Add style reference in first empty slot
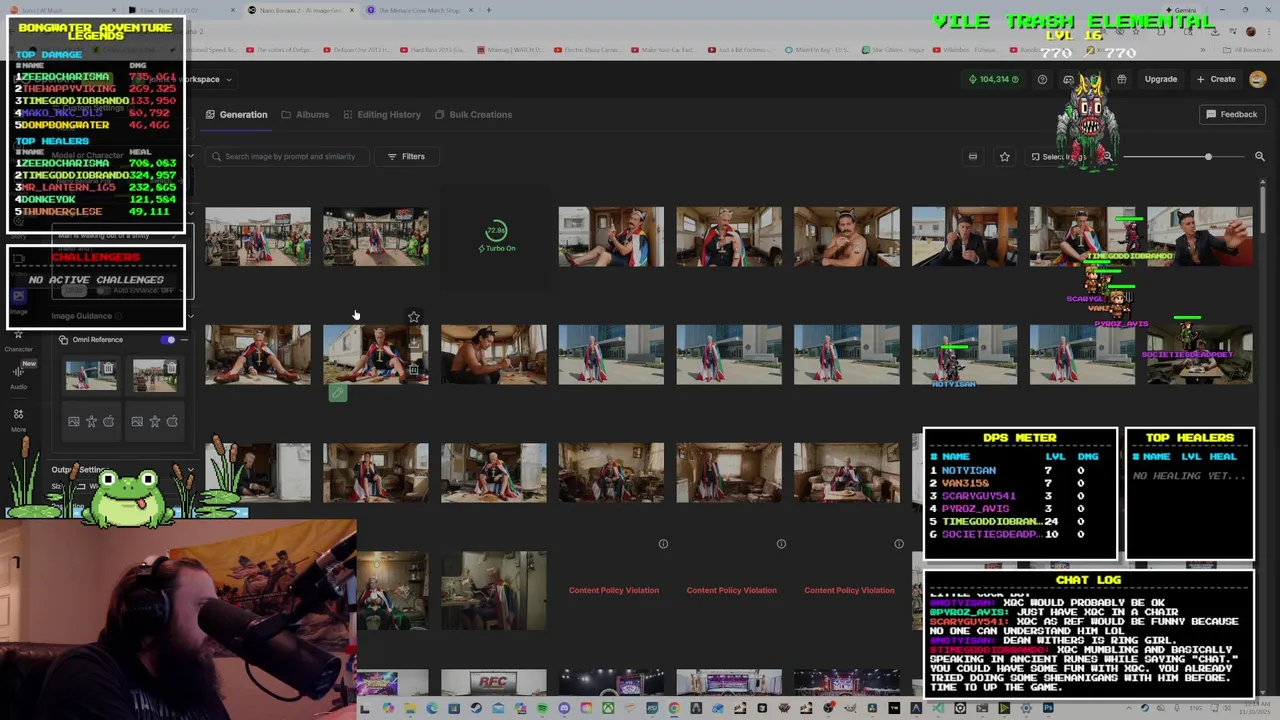This screenshot has width=1280, height=720. tap(109, 422)
